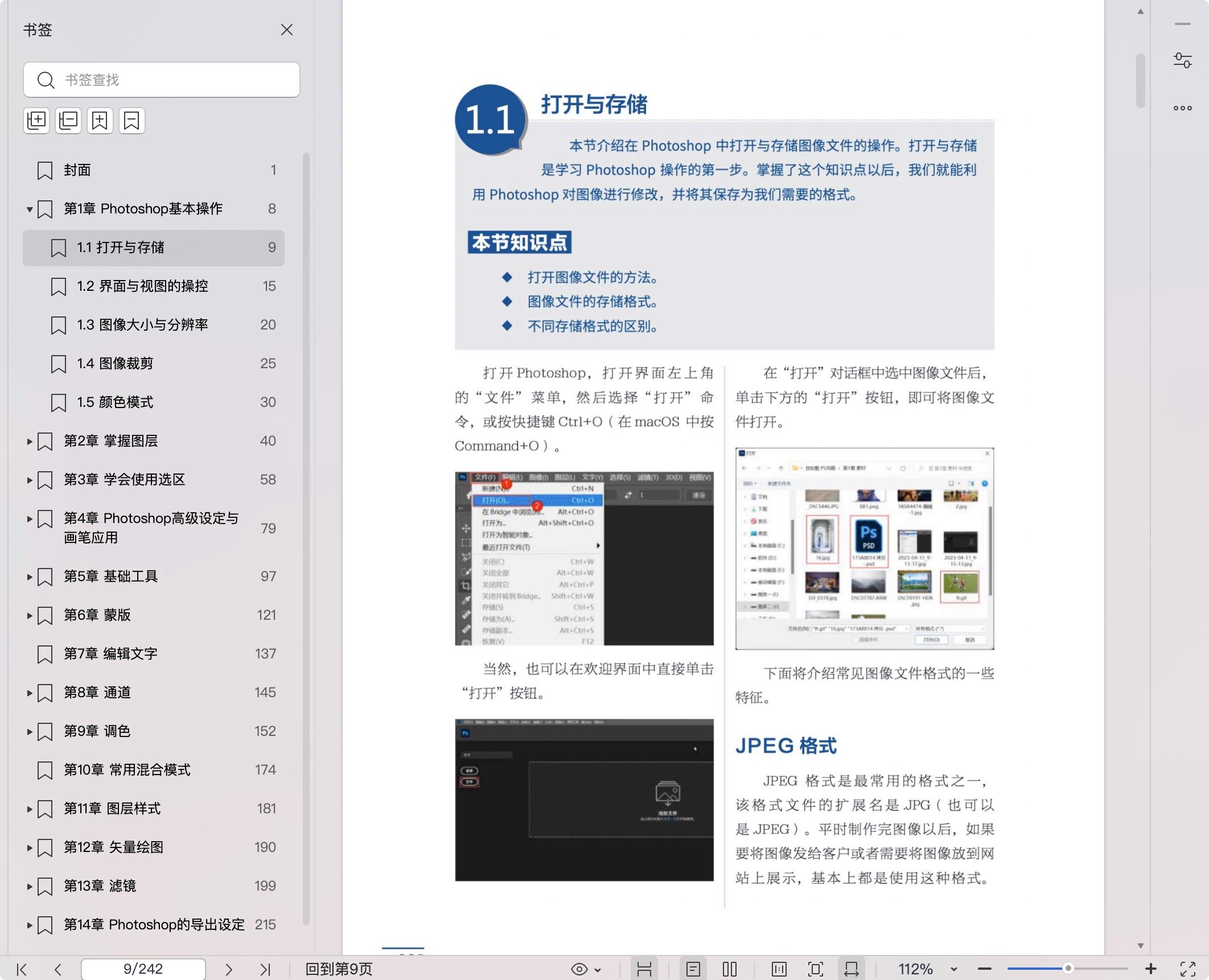
Task: Click the Photoshop file menu screenshot
Action: (x=584, y=558)
